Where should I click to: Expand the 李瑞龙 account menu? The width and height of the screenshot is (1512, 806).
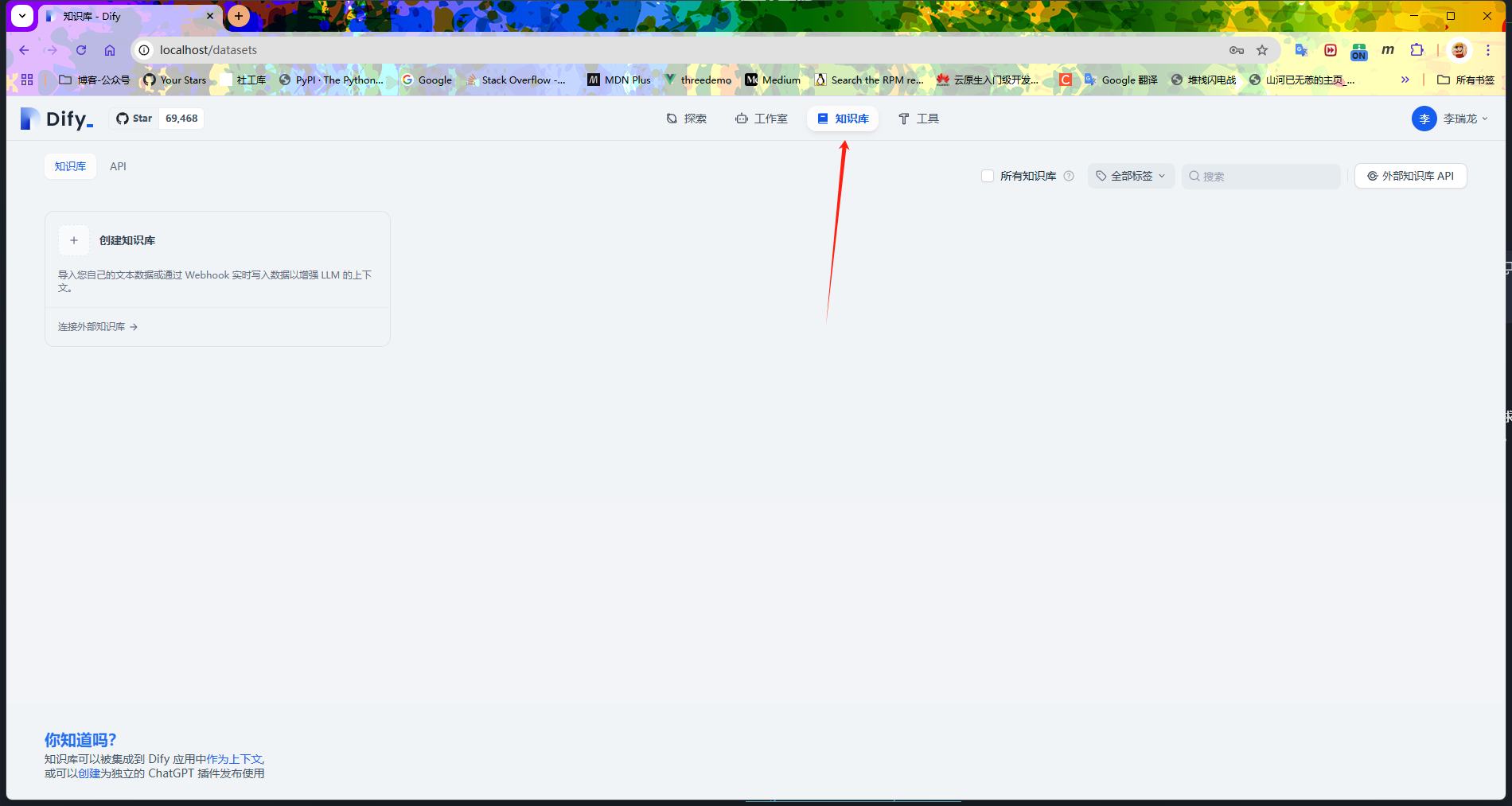pyautogui.click(x=1450, y=119)
